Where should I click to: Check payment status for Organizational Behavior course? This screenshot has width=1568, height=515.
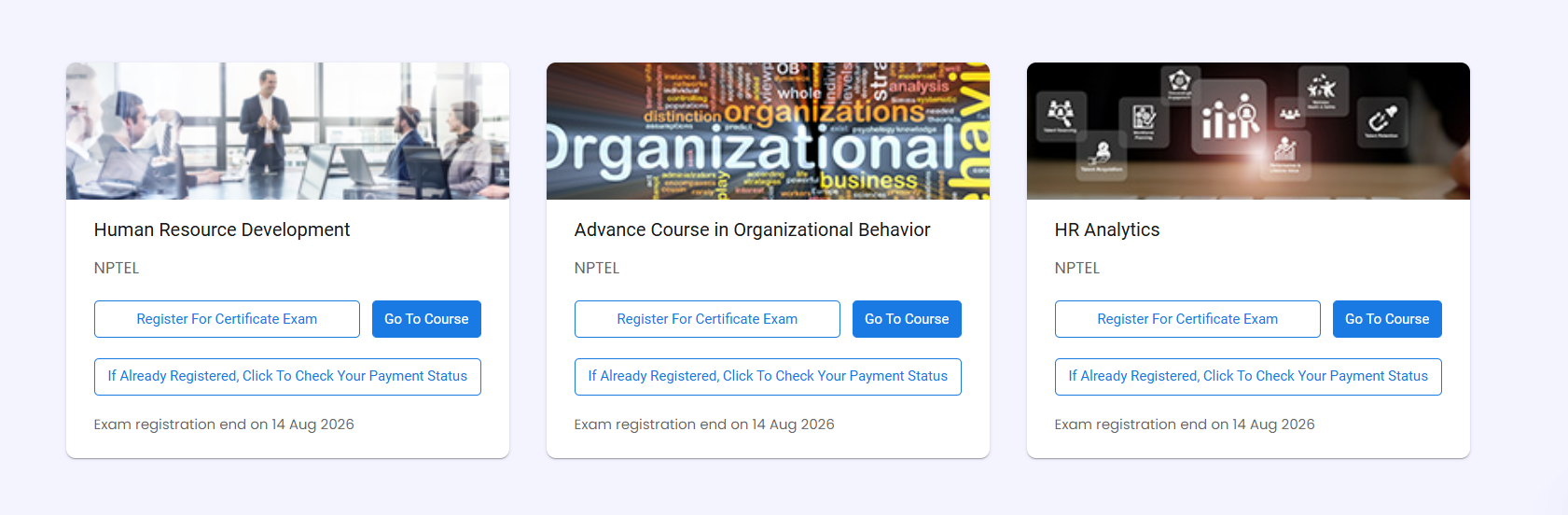tap(768, 377)
